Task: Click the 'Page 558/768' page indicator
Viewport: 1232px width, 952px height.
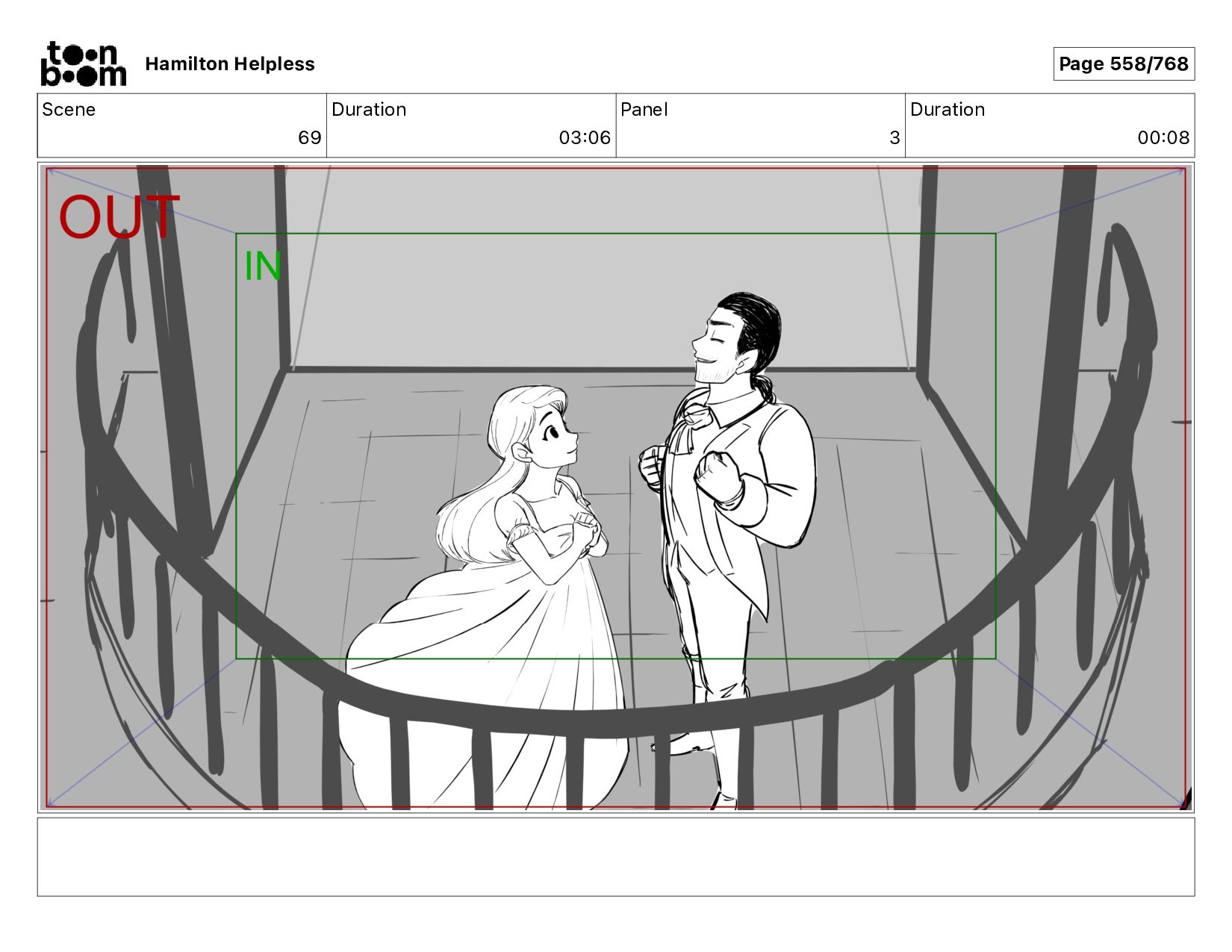Action: coord(1124,63)
